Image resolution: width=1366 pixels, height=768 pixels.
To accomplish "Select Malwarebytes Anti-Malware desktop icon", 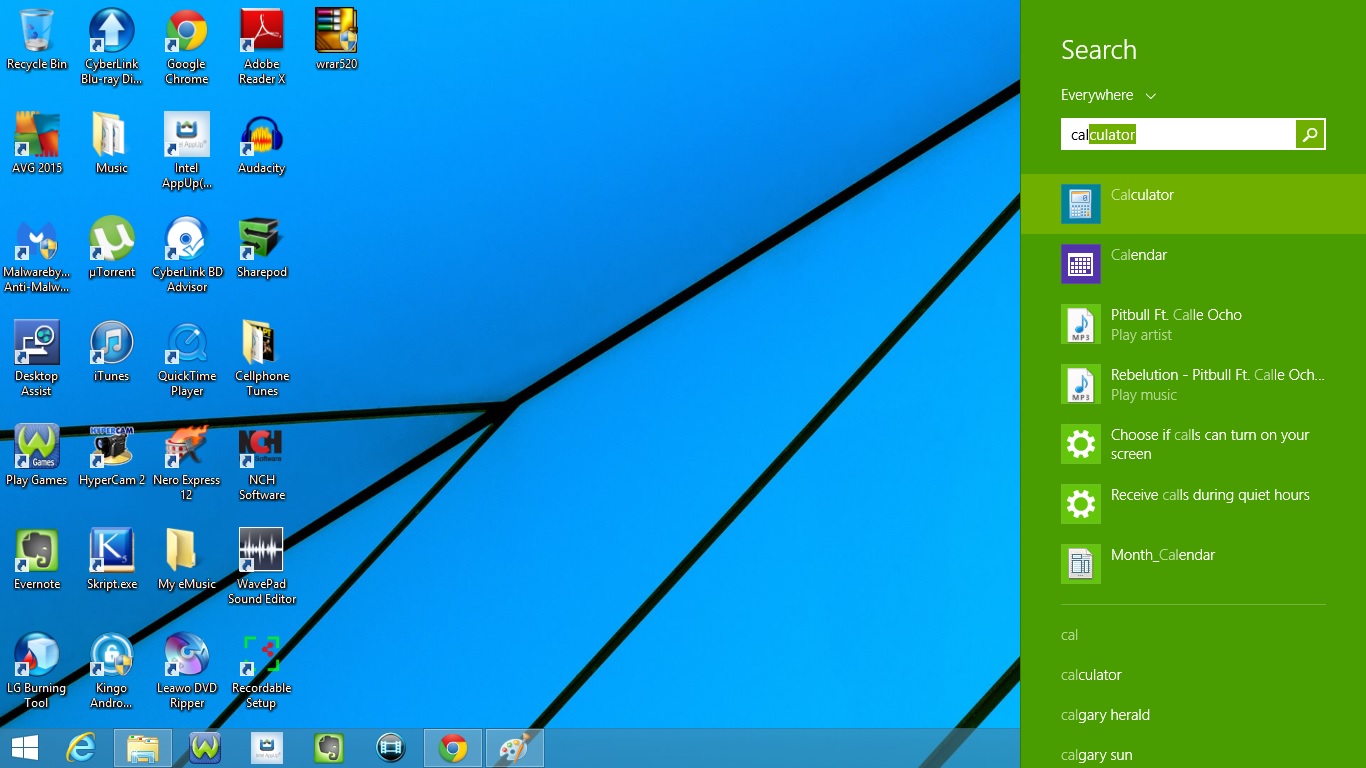I will tap(37, 255).
